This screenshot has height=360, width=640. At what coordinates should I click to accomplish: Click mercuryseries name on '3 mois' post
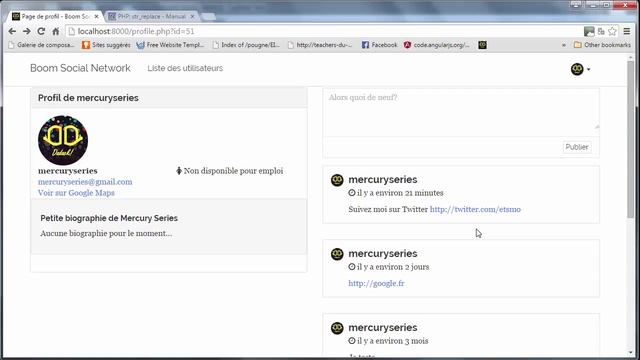tap(383, 327)
